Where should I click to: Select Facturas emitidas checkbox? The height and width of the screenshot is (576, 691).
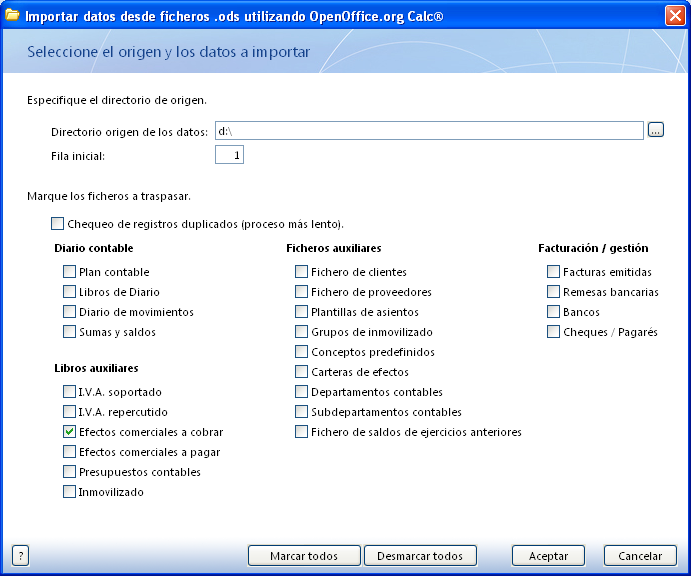554,272
